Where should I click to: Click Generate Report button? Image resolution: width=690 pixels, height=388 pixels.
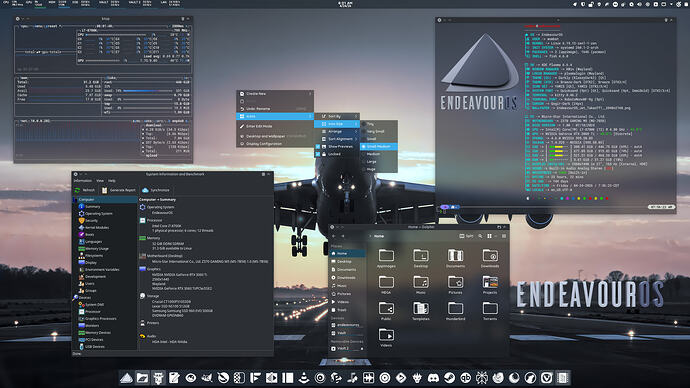point(118,190)
